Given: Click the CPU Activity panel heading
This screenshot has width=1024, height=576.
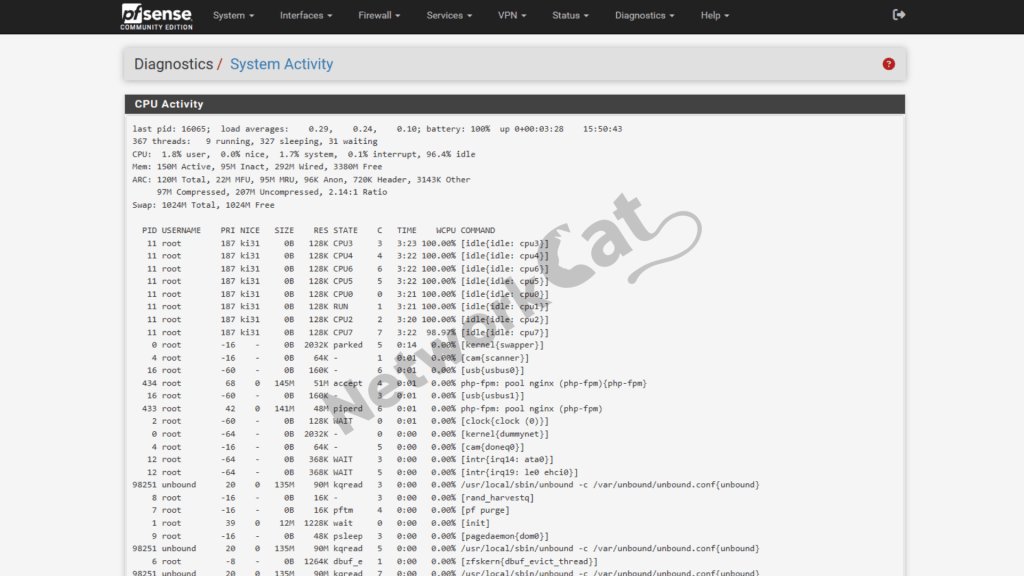Looking at the screenshot, I should point(169,104).
